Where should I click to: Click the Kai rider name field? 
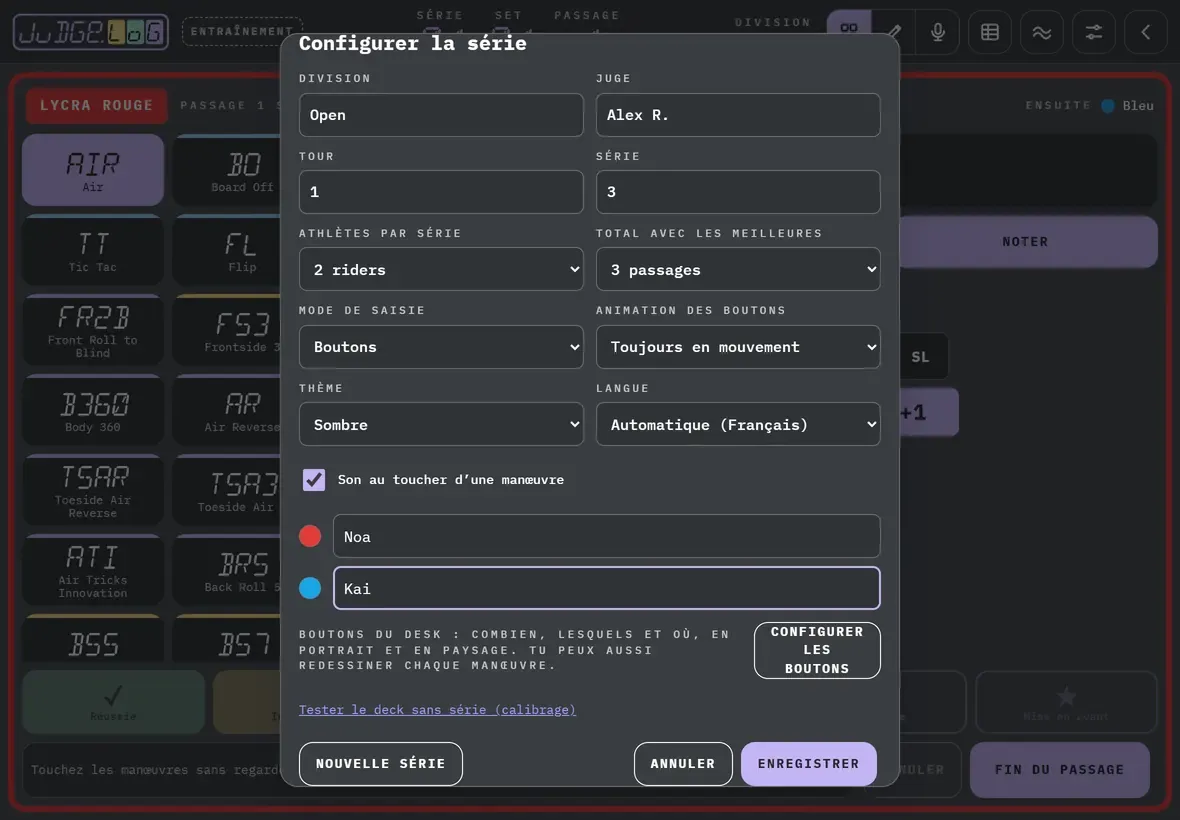607,588
